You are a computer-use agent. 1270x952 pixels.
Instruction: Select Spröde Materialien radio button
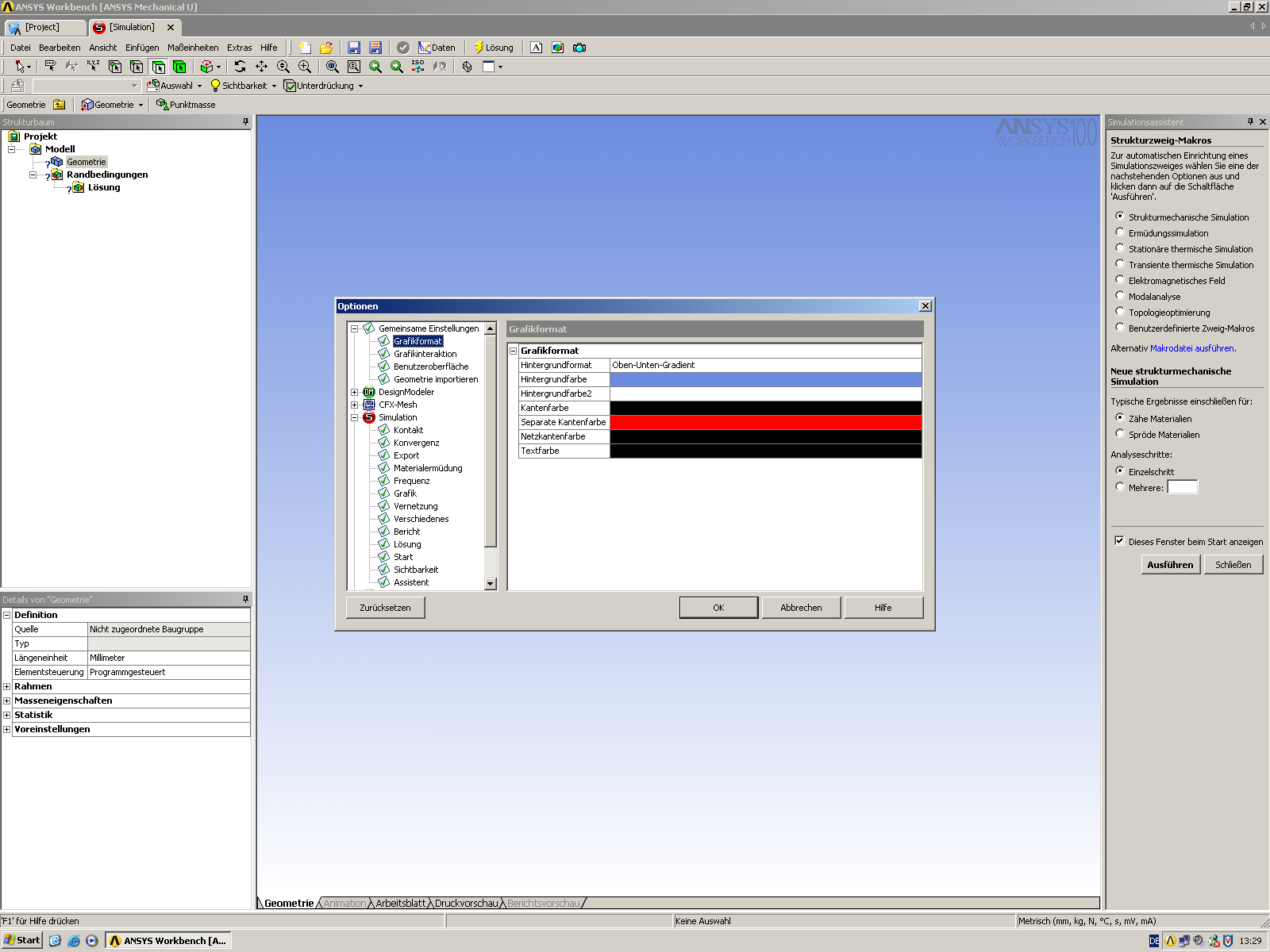coord(1120,434)
